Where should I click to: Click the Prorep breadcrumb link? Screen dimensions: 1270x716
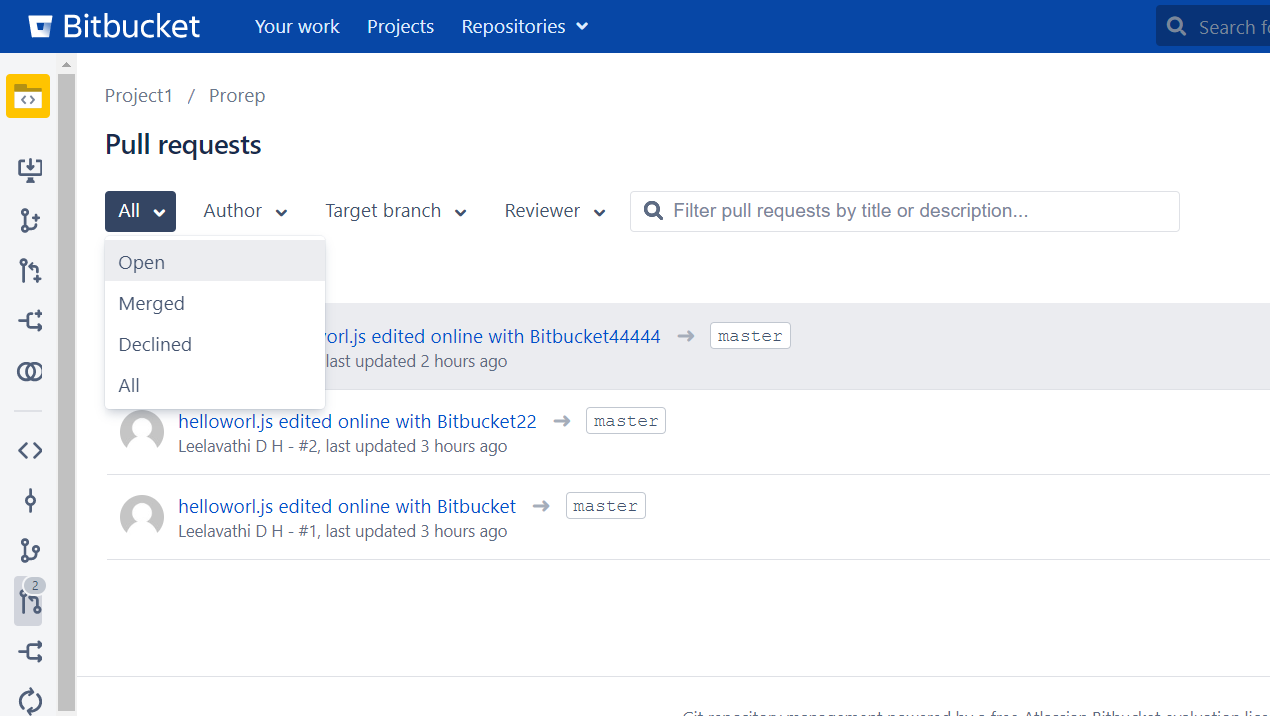[x=237, y=96]
